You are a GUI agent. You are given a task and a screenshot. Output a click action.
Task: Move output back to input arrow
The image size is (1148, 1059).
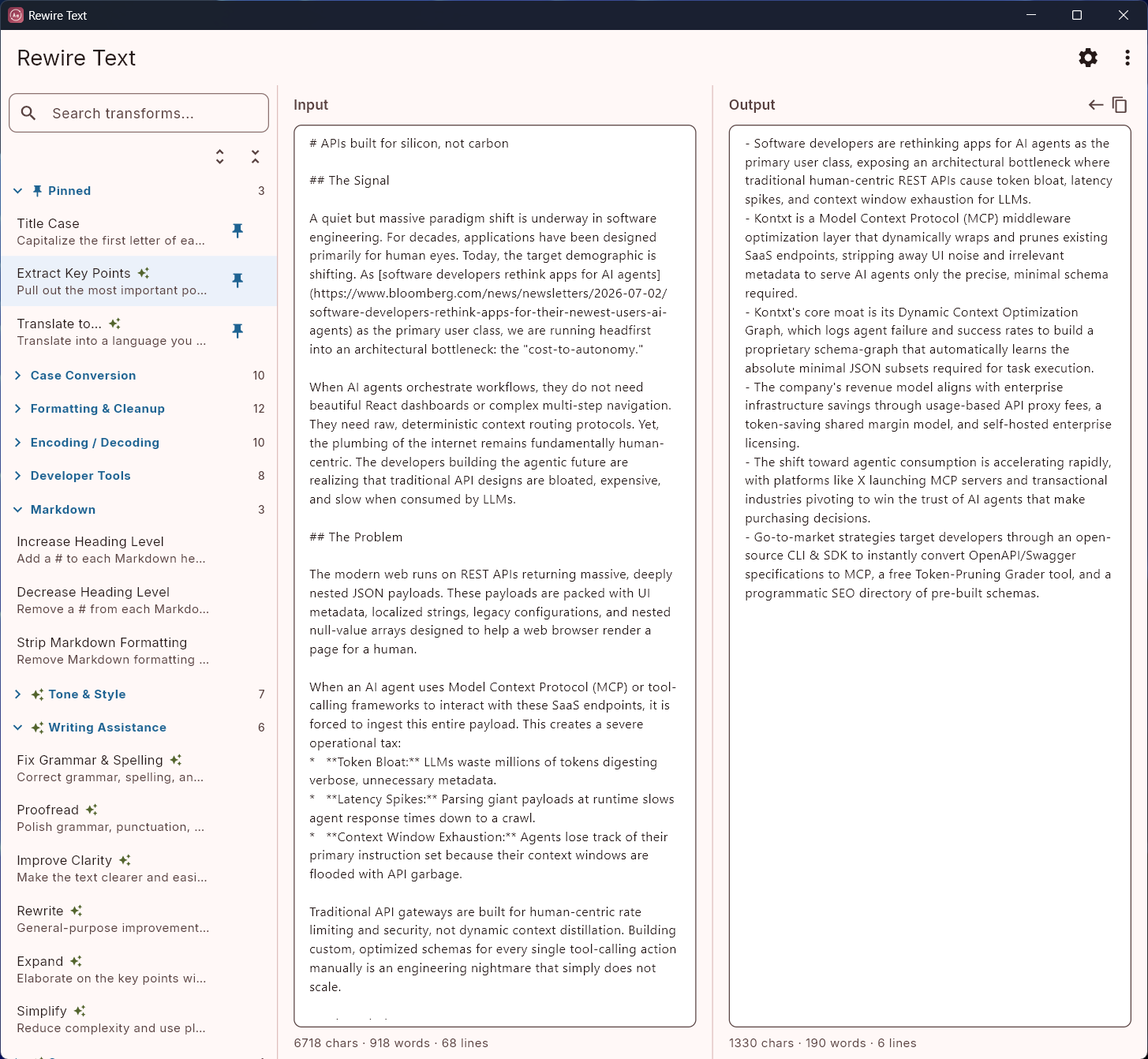(1096, 104)
